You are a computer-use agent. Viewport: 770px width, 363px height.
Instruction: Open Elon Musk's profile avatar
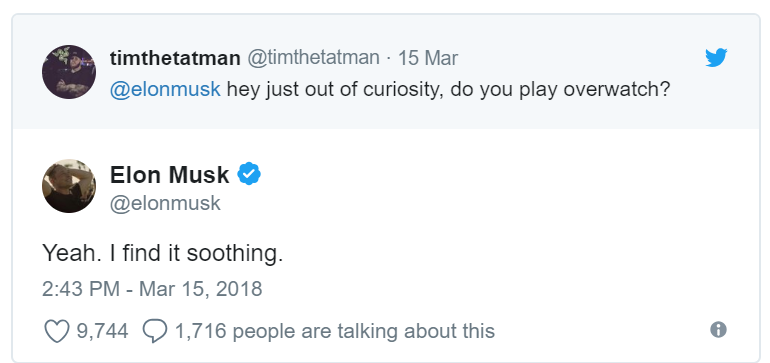coord(69,186)
